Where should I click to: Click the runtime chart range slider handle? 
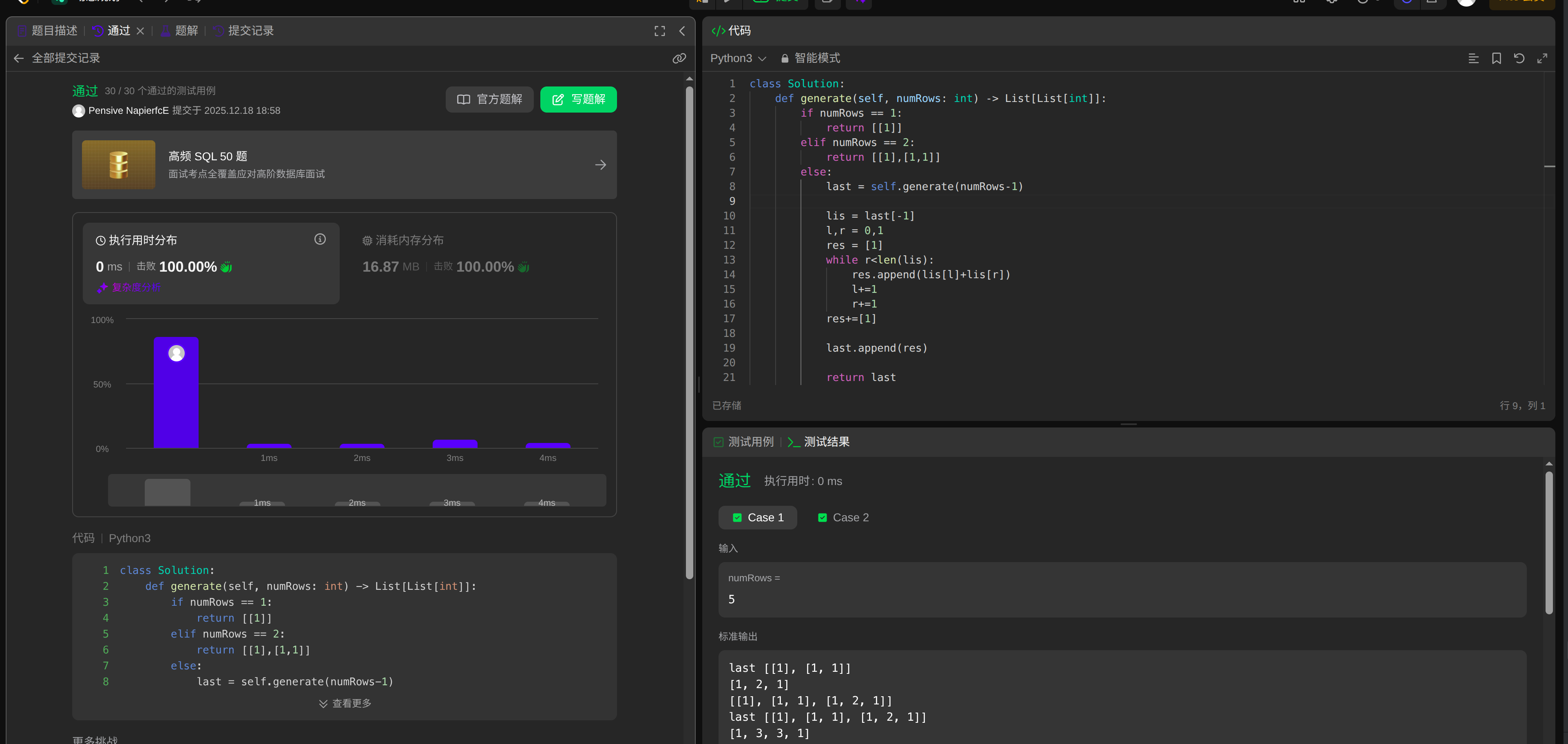167,492
